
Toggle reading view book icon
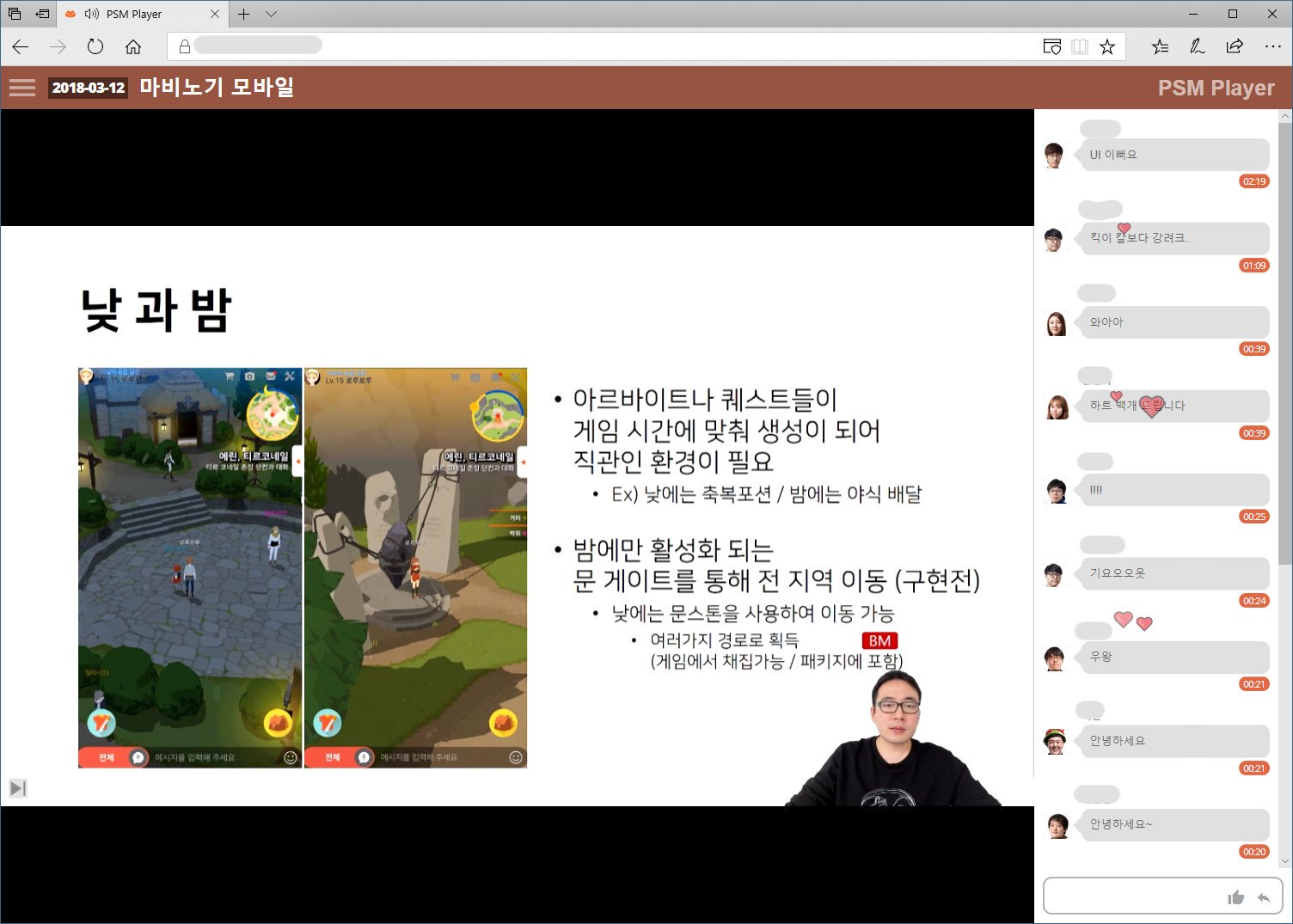[x=1080, y=47]
